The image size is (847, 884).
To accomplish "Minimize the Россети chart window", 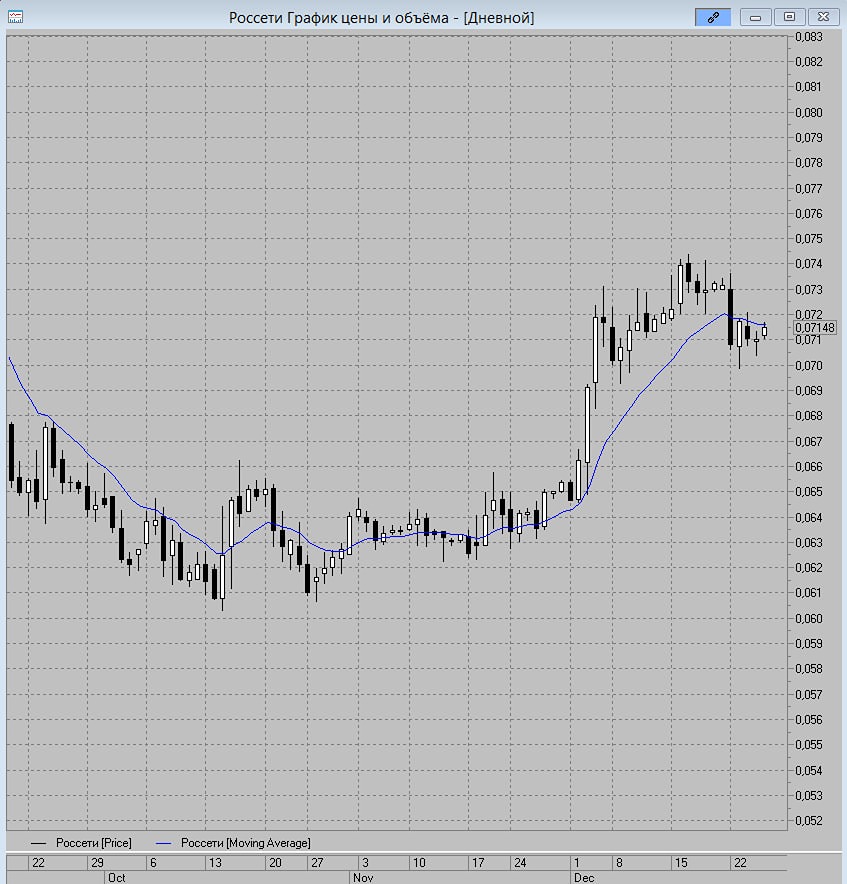I will coord(756,17).
